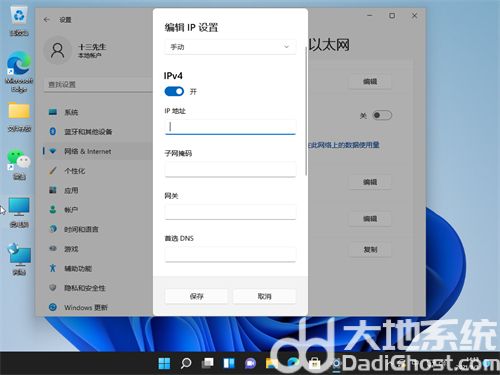500x375 pixels.
Task: Toggle the 关 switch in 以太网 page
Action: point(382,115)
